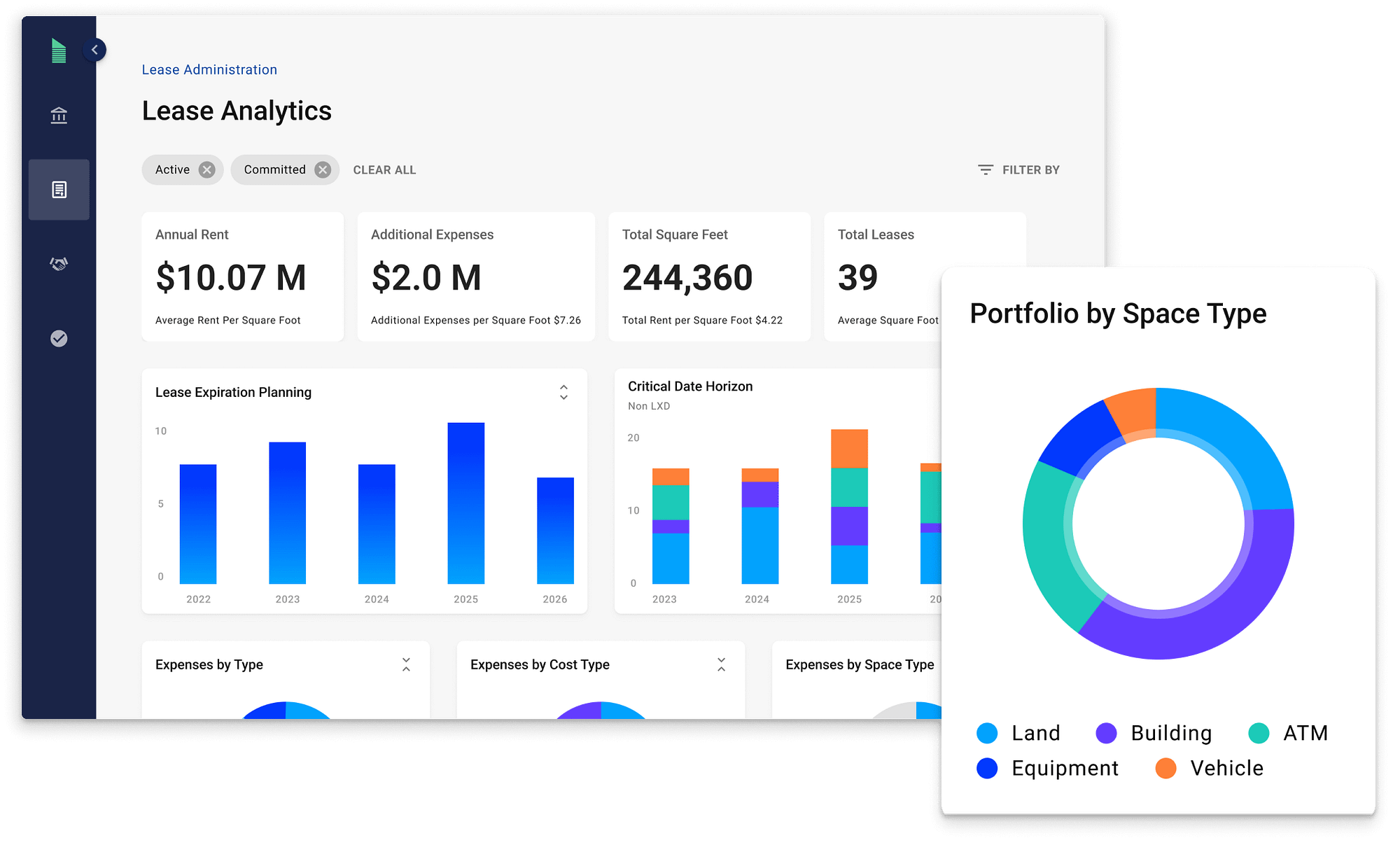Collapse the sidebar using the chevron button

pos(94,49)
